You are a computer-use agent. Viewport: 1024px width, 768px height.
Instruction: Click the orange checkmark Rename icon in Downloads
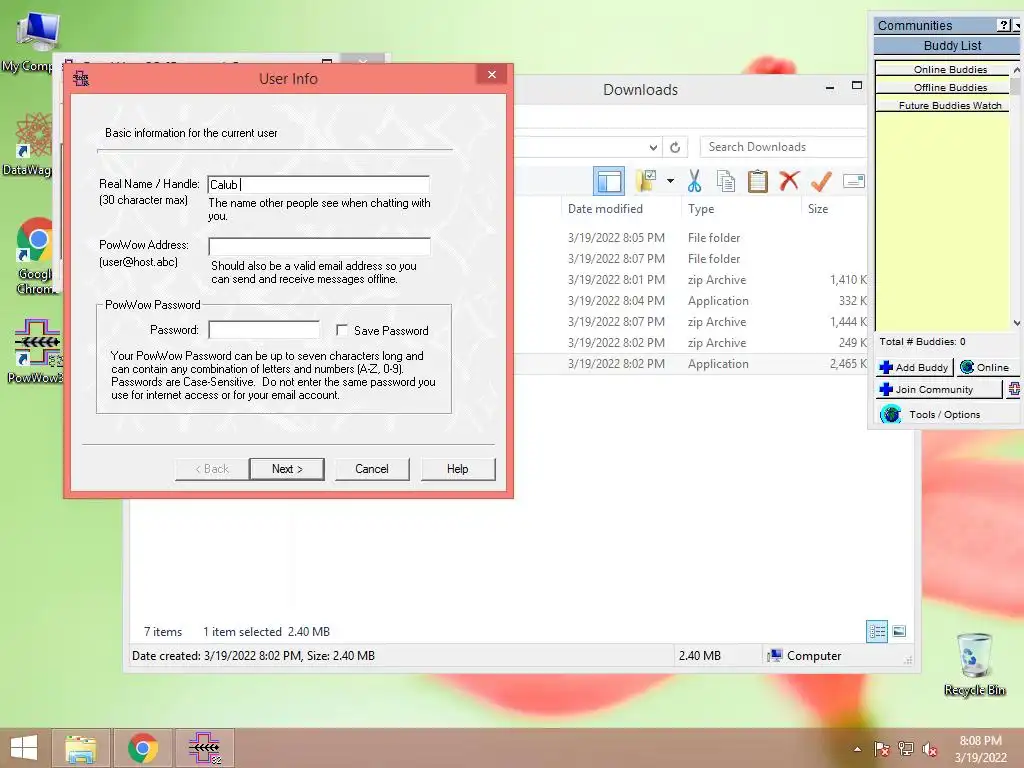point(821,181)
